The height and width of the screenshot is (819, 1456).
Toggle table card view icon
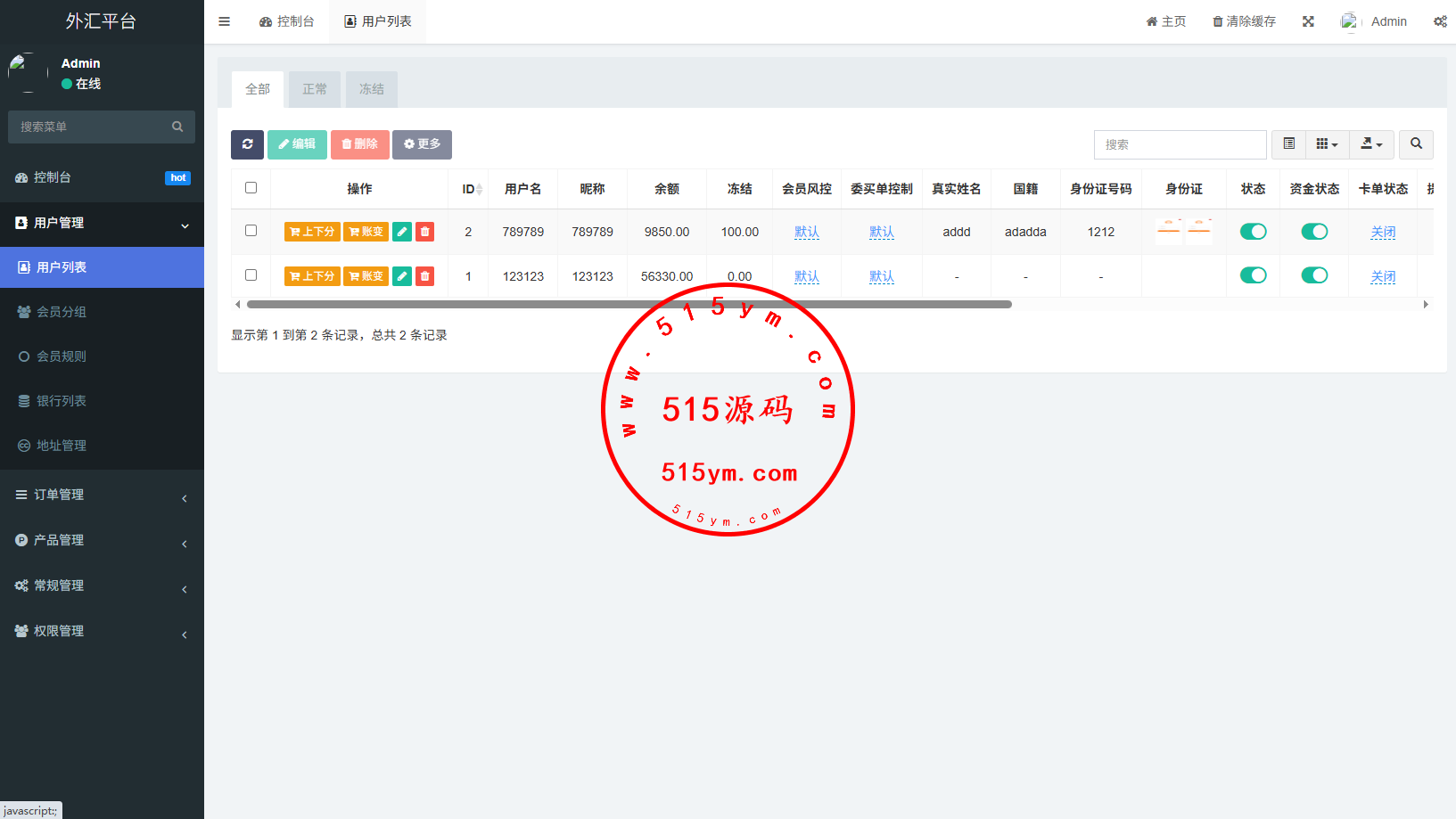coord(1289,144)
